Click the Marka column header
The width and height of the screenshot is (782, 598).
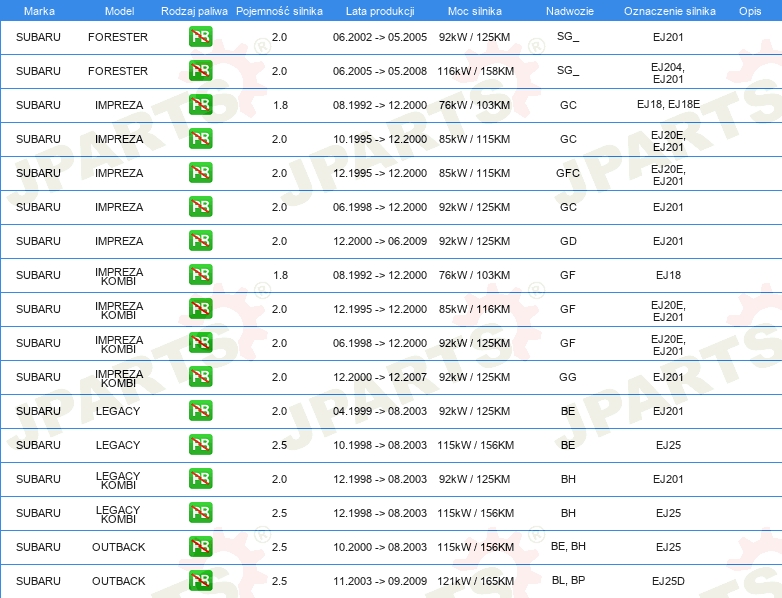[x=39, y=11]
